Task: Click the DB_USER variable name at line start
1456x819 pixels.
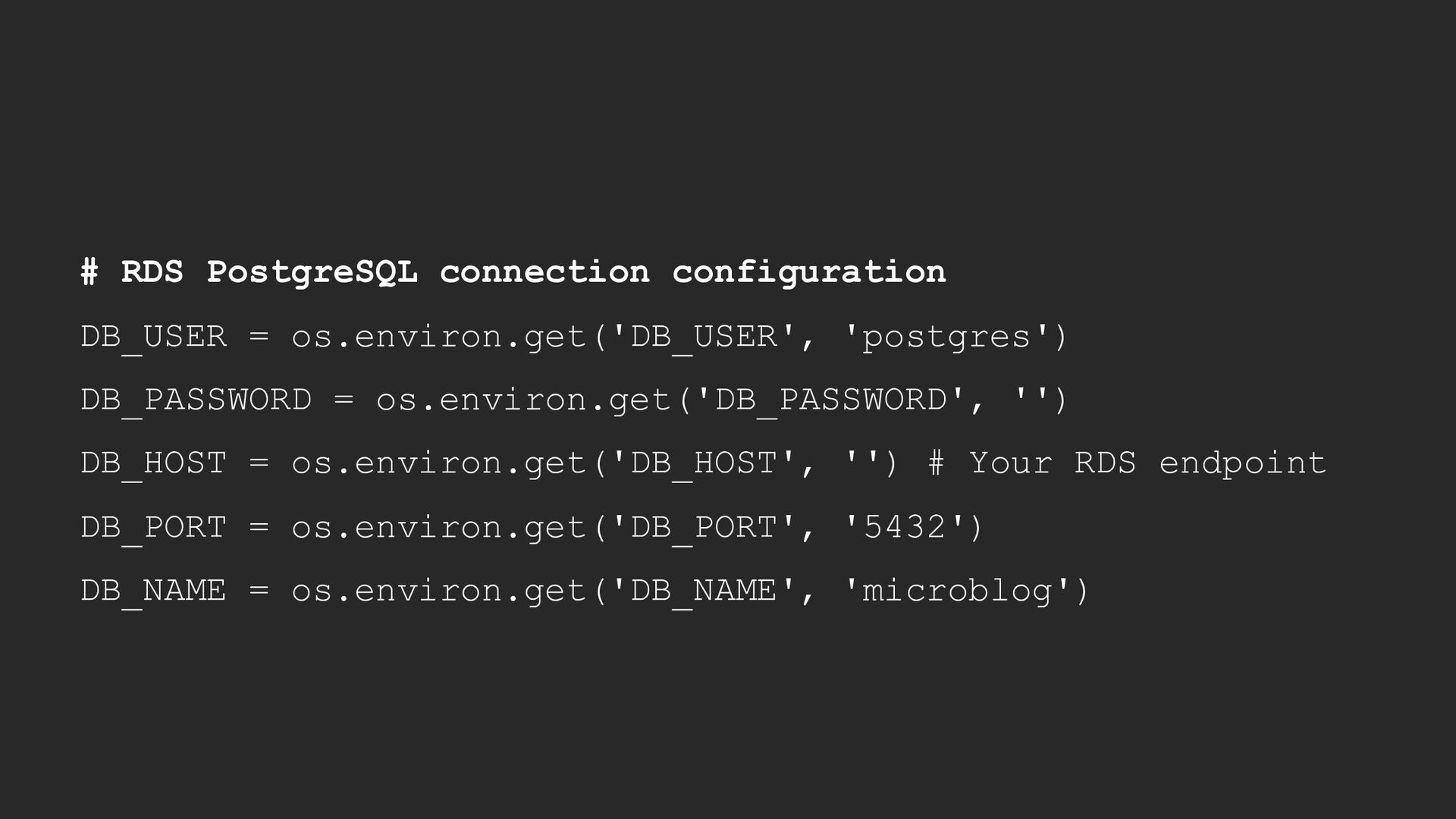Action: click(154, 337)
